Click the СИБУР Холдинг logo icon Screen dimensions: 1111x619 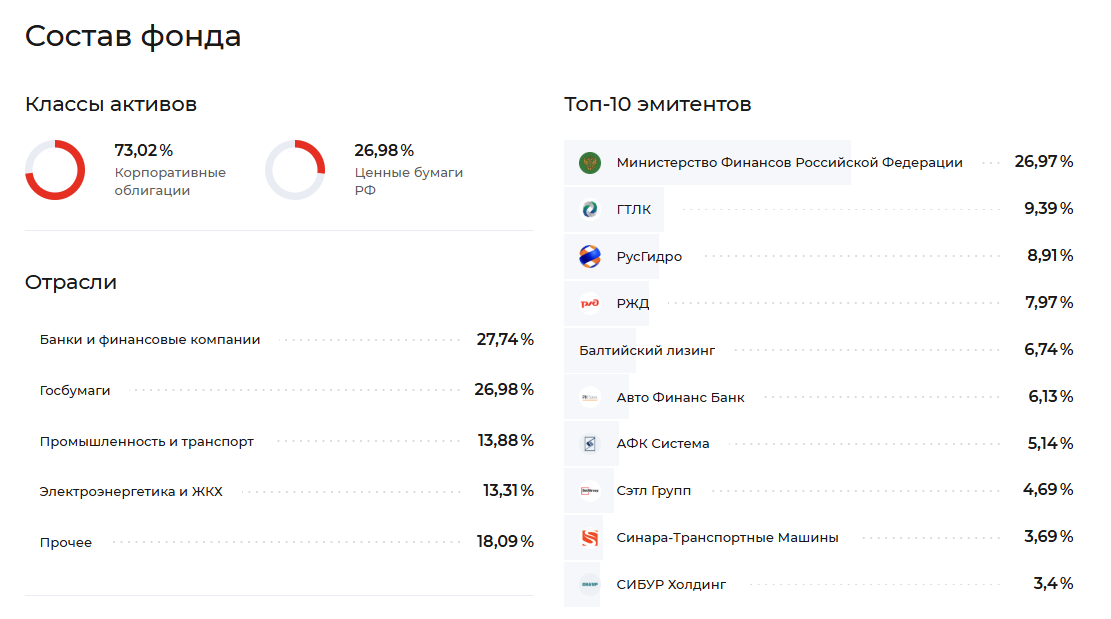(x=590, y=584)
